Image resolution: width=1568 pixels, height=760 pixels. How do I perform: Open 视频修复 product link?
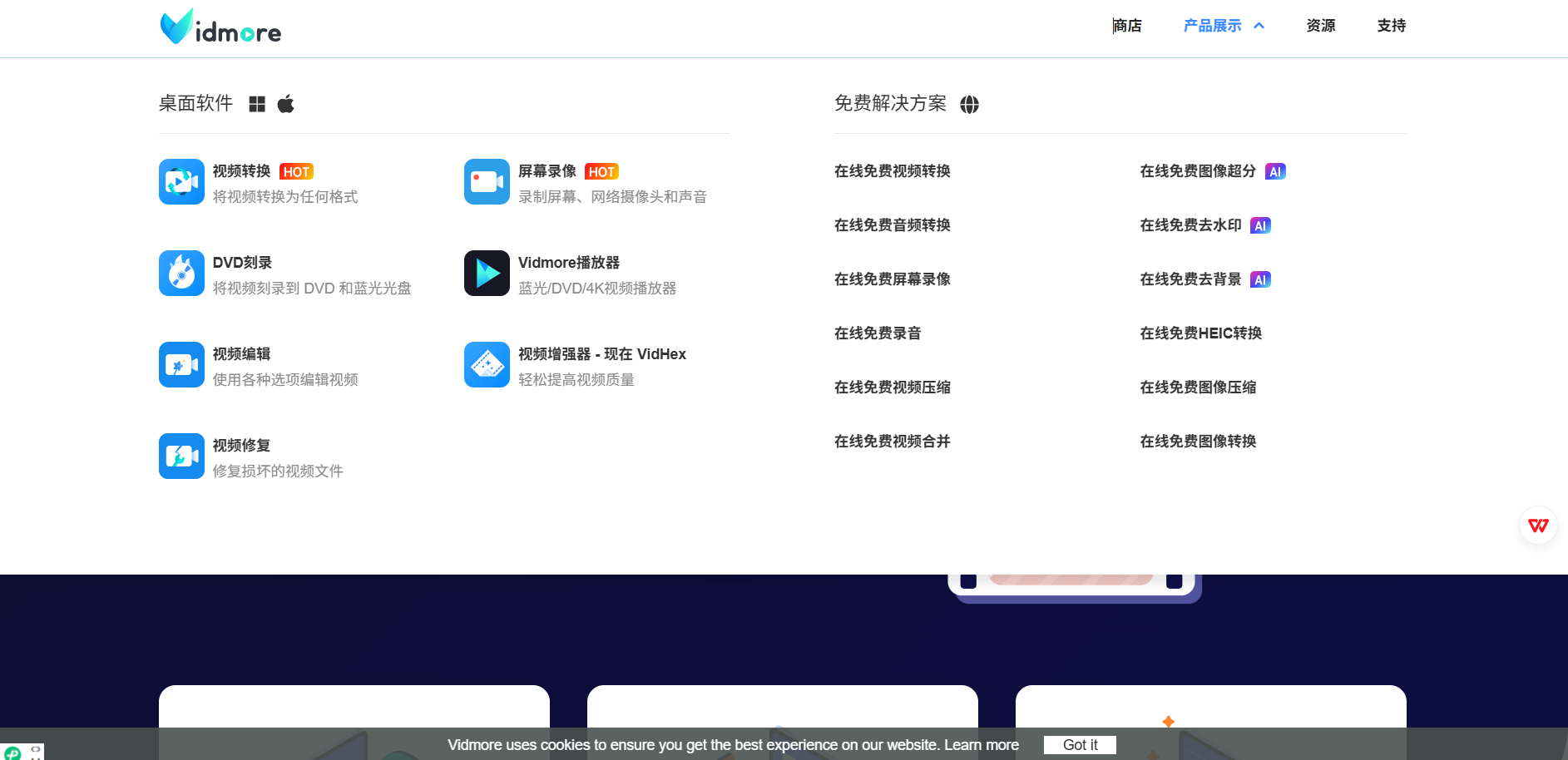(x=241, y=446)
